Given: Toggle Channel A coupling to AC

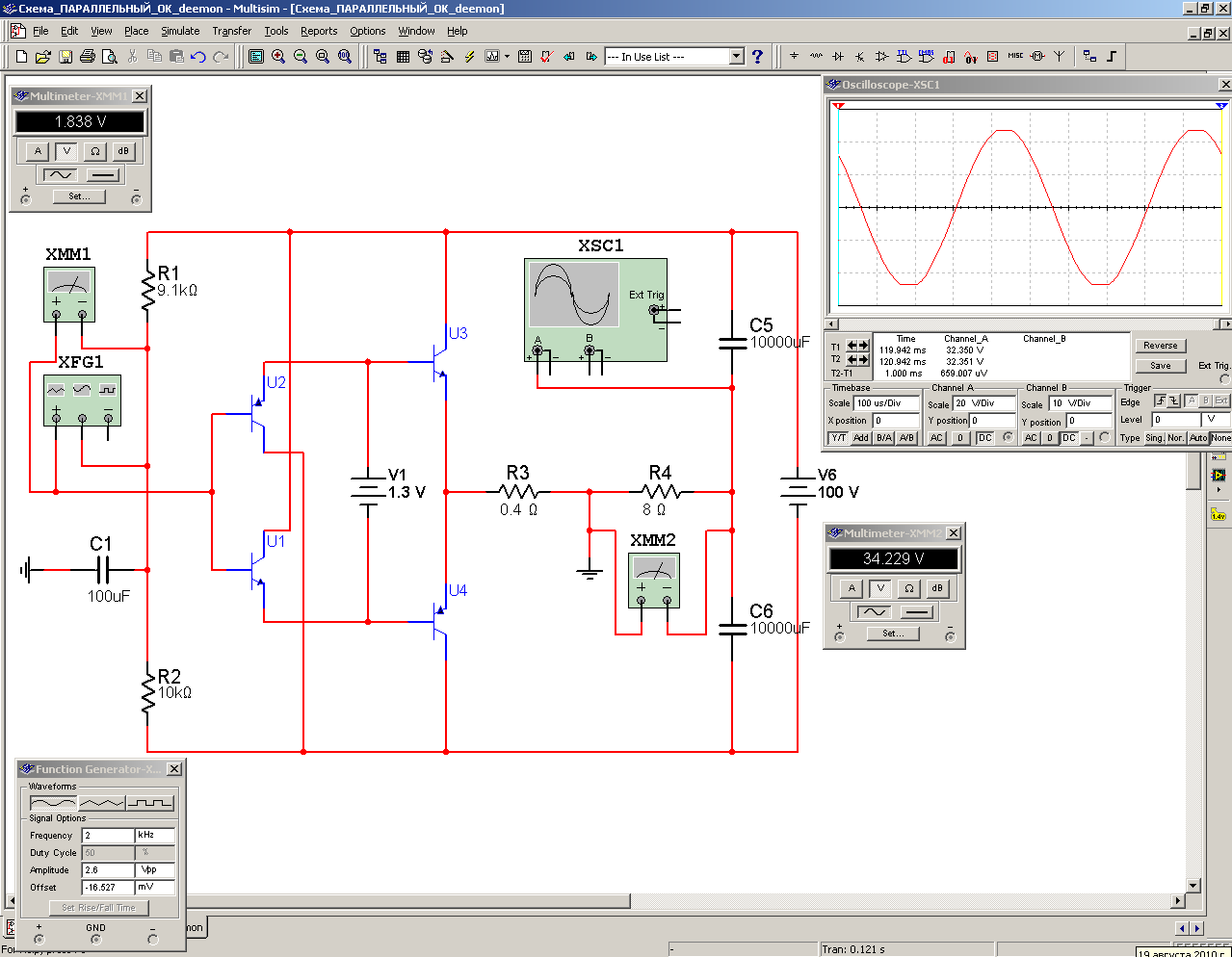Looking at the screenshot, I should pos(936,438).
